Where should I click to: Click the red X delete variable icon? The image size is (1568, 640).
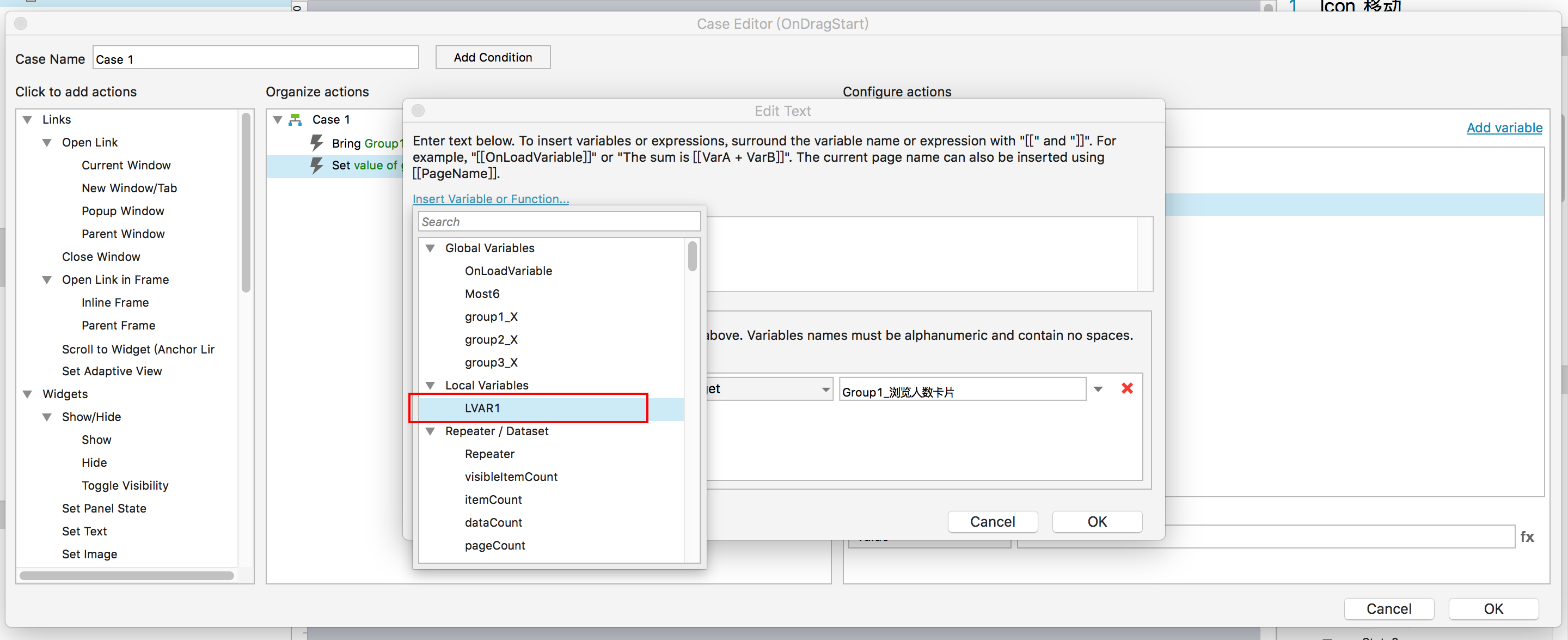tap(1126, 388)
